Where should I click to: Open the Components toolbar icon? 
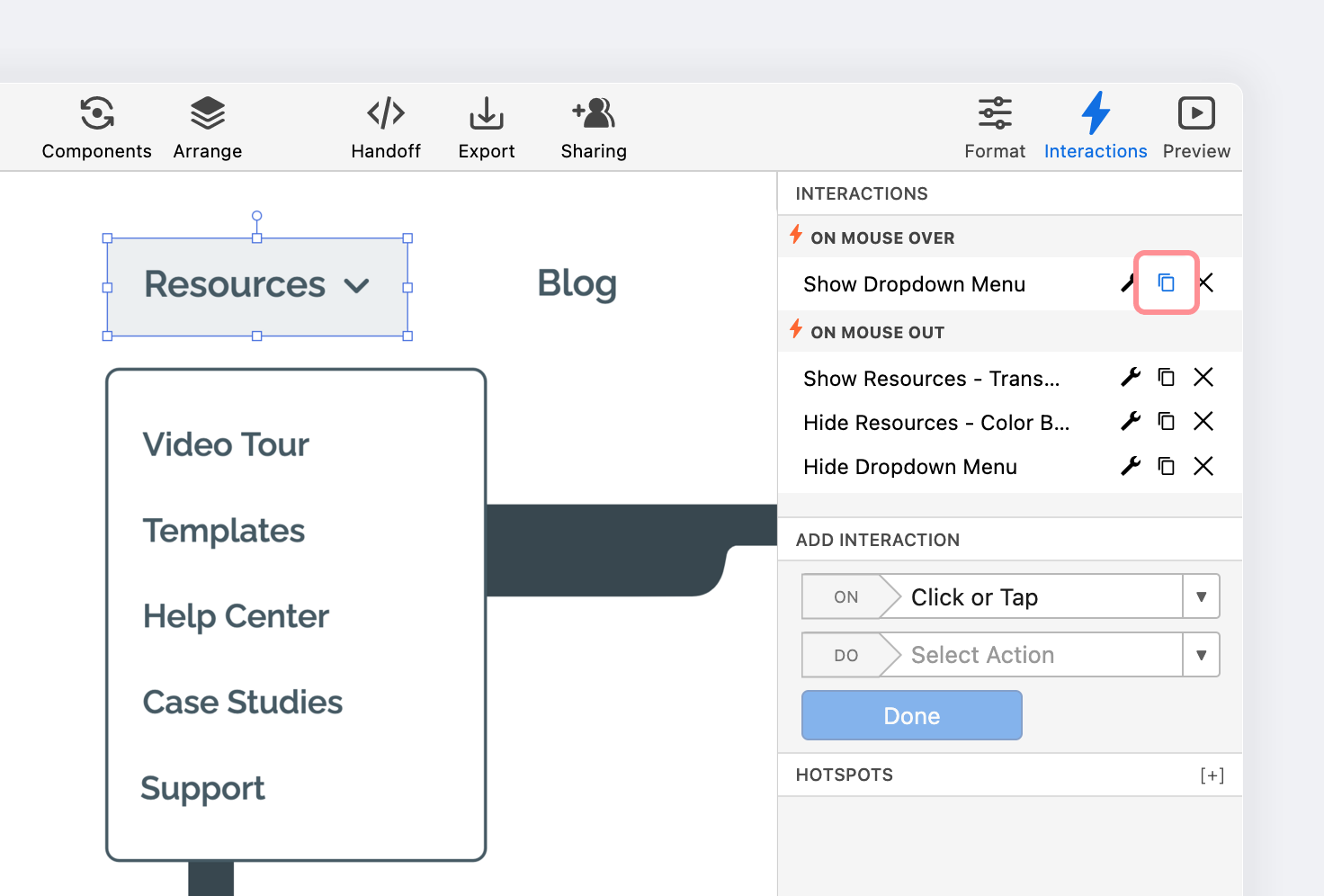tap(96, 114)
